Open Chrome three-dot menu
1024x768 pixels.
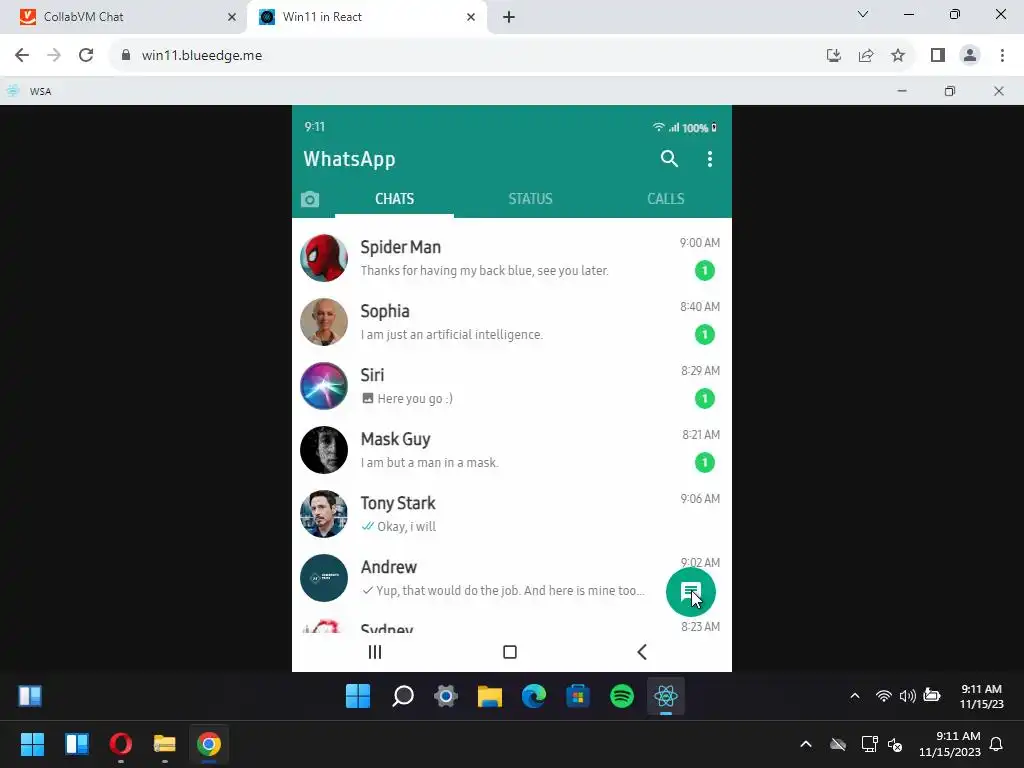1002,56
